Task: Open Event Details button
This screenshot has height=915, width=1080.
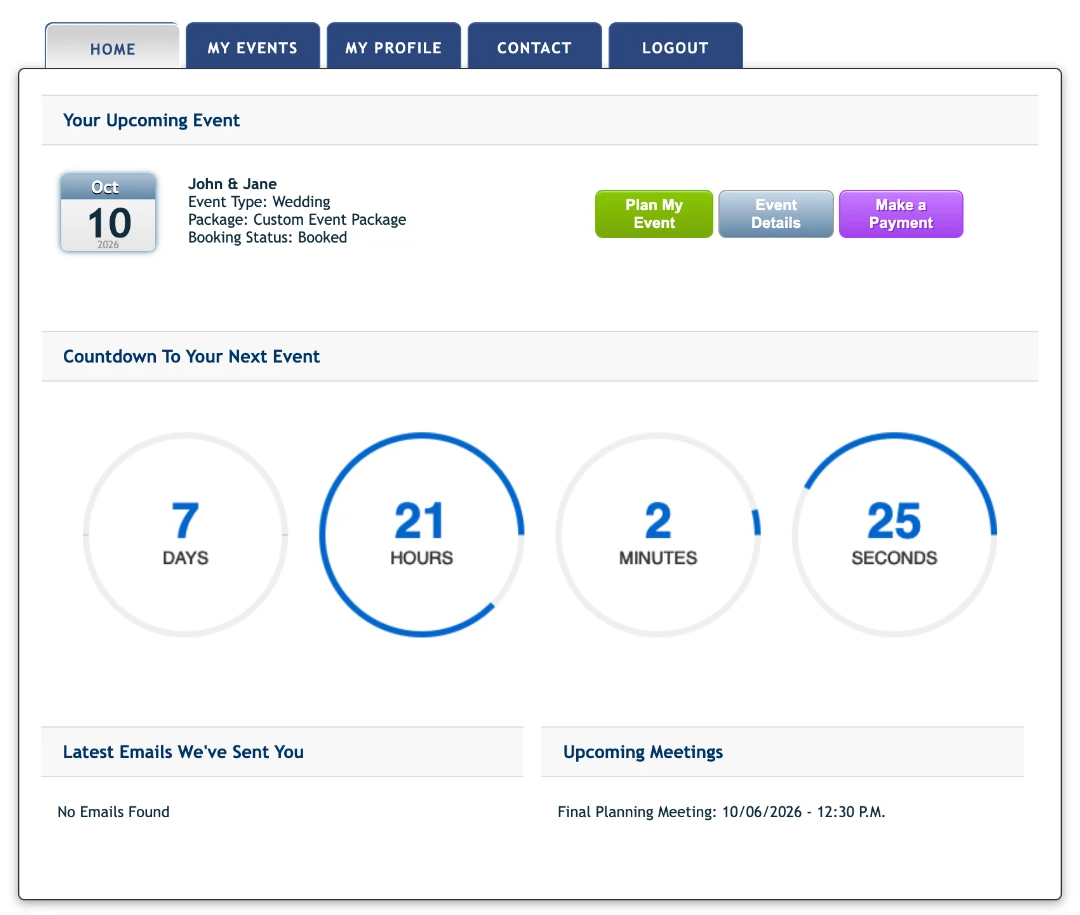Action: click(x=776, y=214)
